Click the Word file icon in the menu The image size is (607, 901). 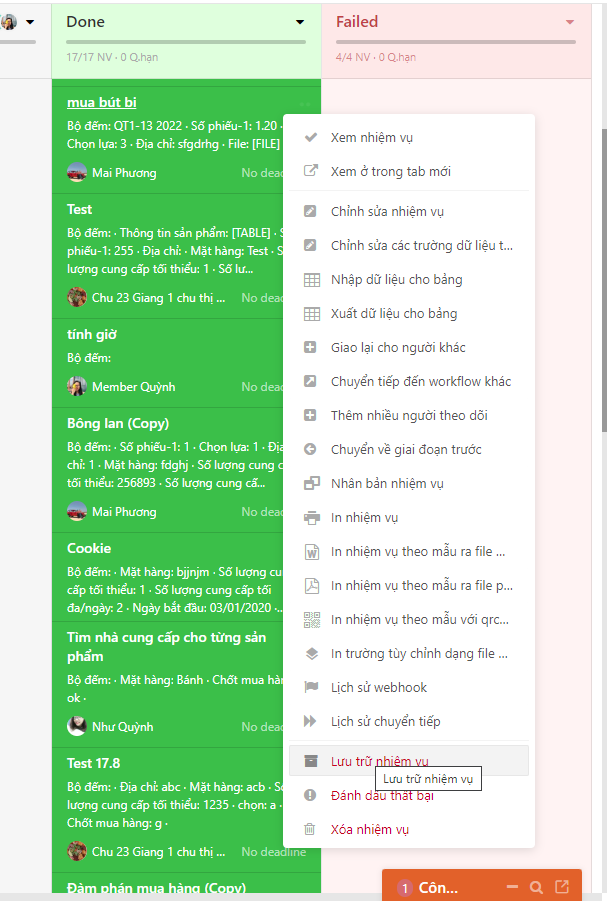click(312, 552)
